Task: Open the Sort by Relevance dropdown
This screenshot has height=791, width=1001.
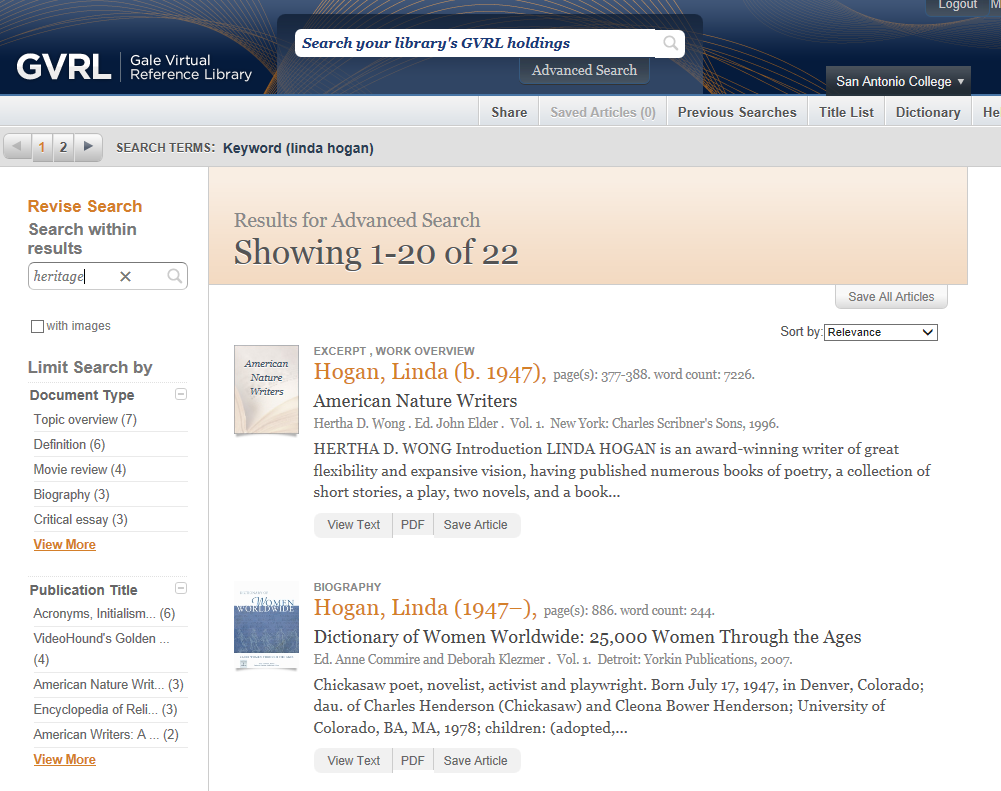Action: coord(880,332)
